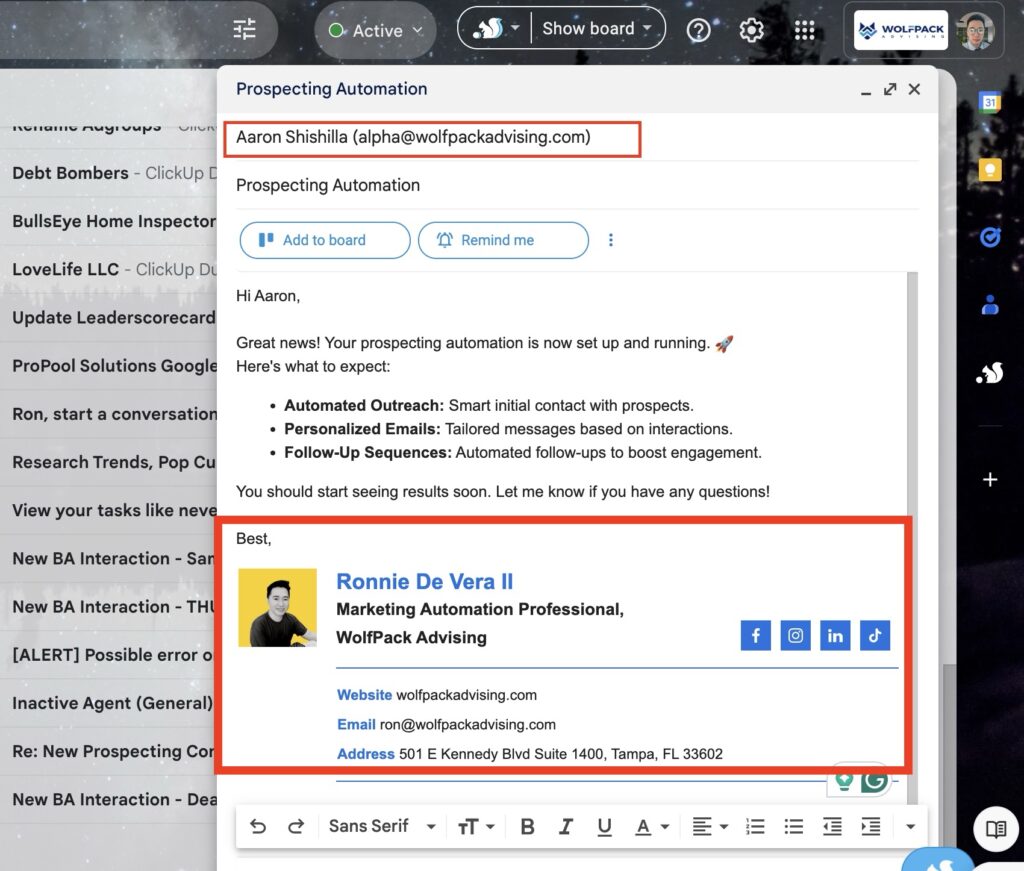Click the recipient field with Aaron Shishilla

[x=432, y=138]
